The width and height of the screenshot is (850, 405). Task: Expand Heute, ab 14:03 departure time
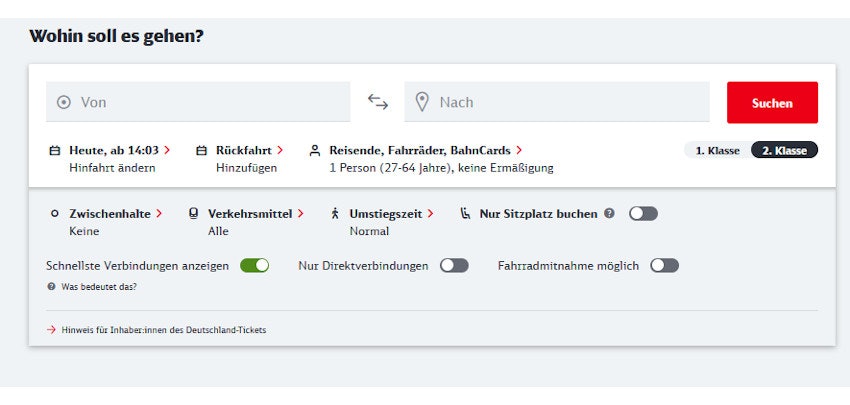(119, 150)
